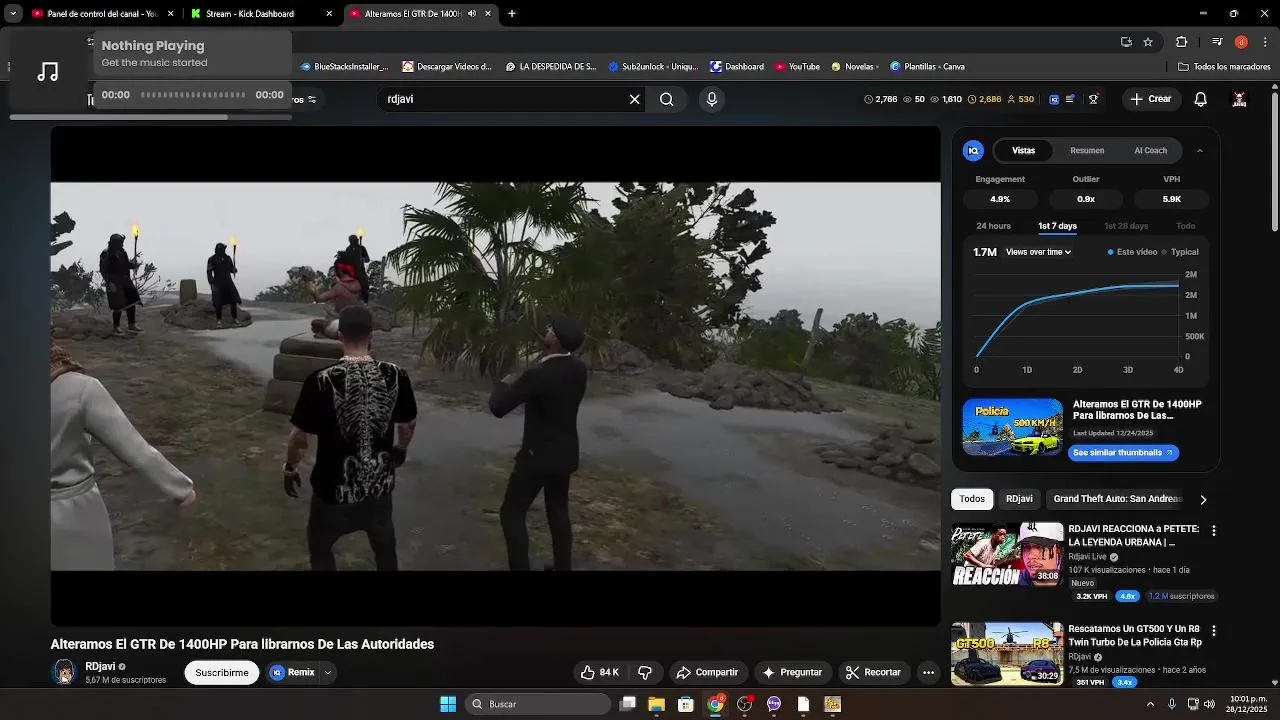Open options for RDJAVI REACCIONA a PETETE video
This screenshot has width=1280, height=720.
pyautogui.click(x=1214, y=531)
